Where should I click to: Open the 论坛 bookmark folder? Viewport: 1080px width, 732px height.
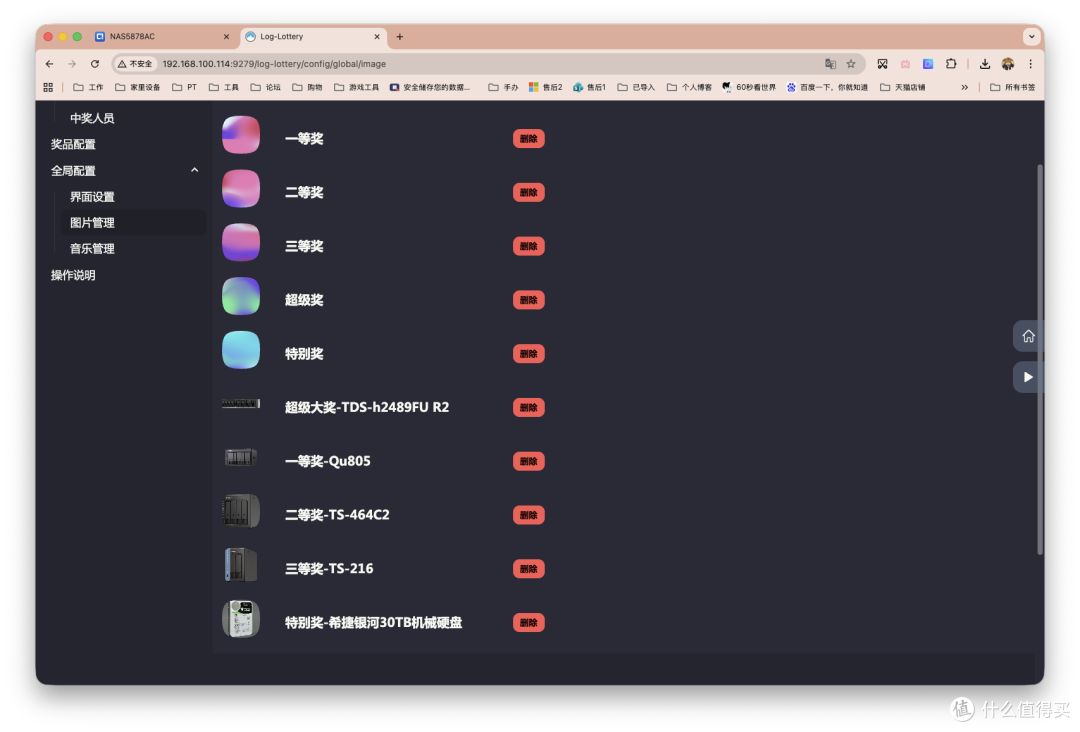266,87
